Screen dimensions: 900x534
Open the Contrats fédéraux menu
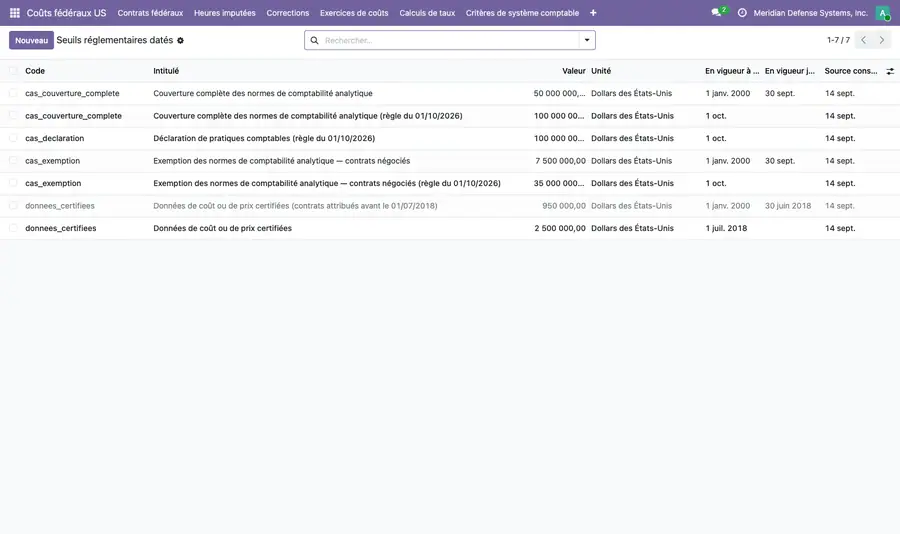[150, 13]
